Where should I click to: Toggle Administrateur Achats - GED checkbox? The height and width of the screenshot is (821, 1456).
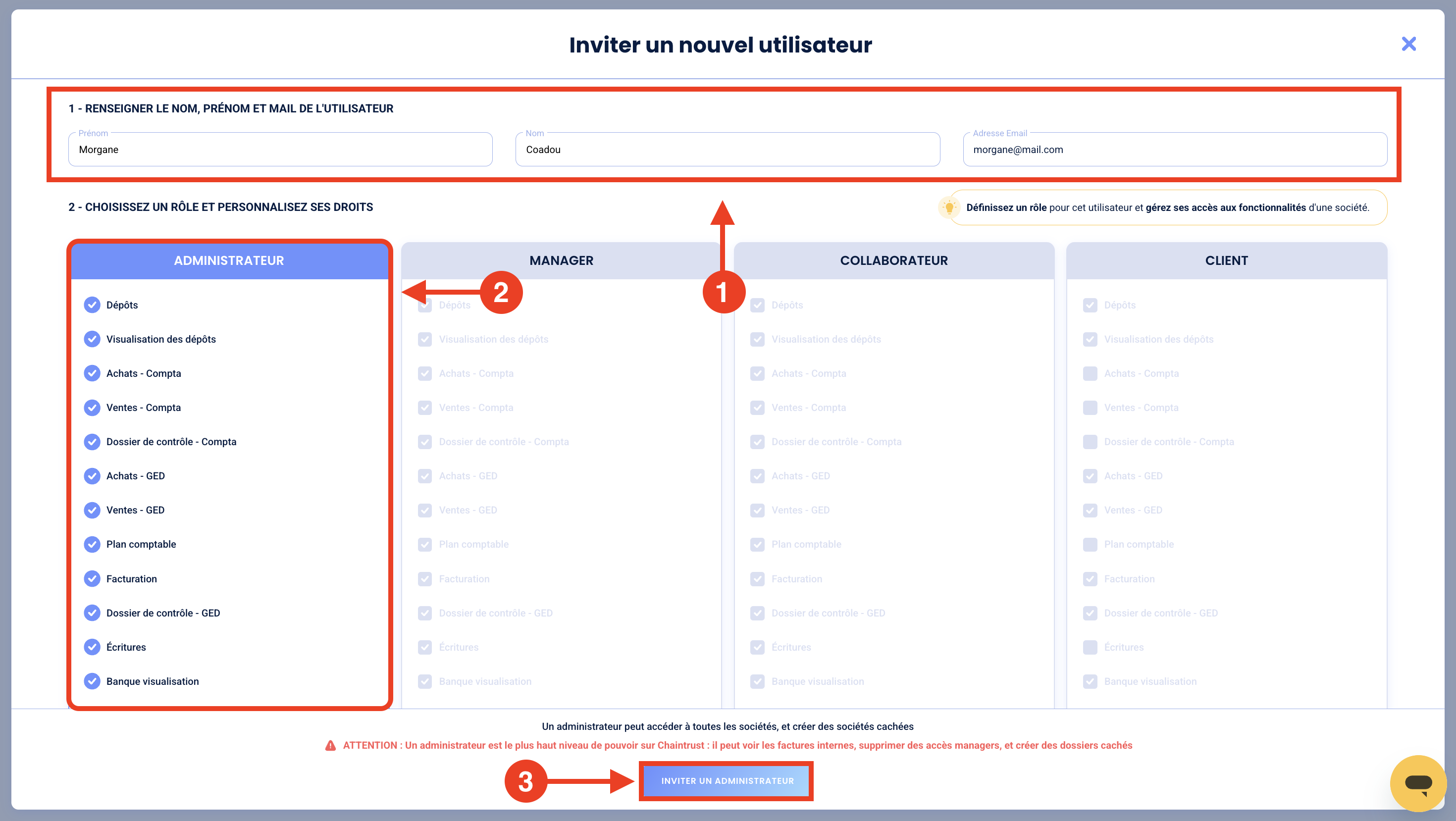(92, 476)
